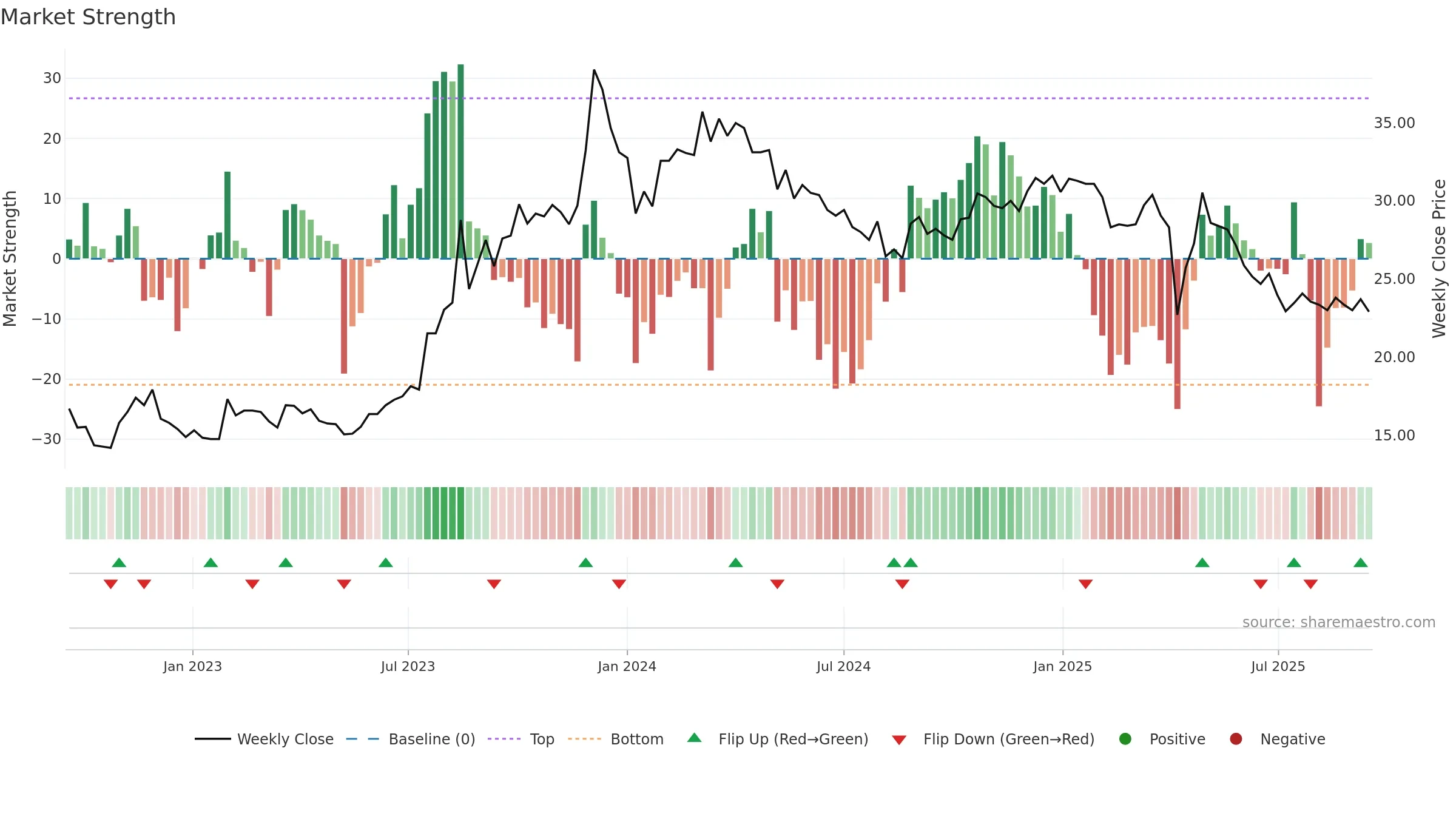The image size is (1456, 819).
Task: Click the 15.00 price axis tick
Action: (x=1394, y=436)
